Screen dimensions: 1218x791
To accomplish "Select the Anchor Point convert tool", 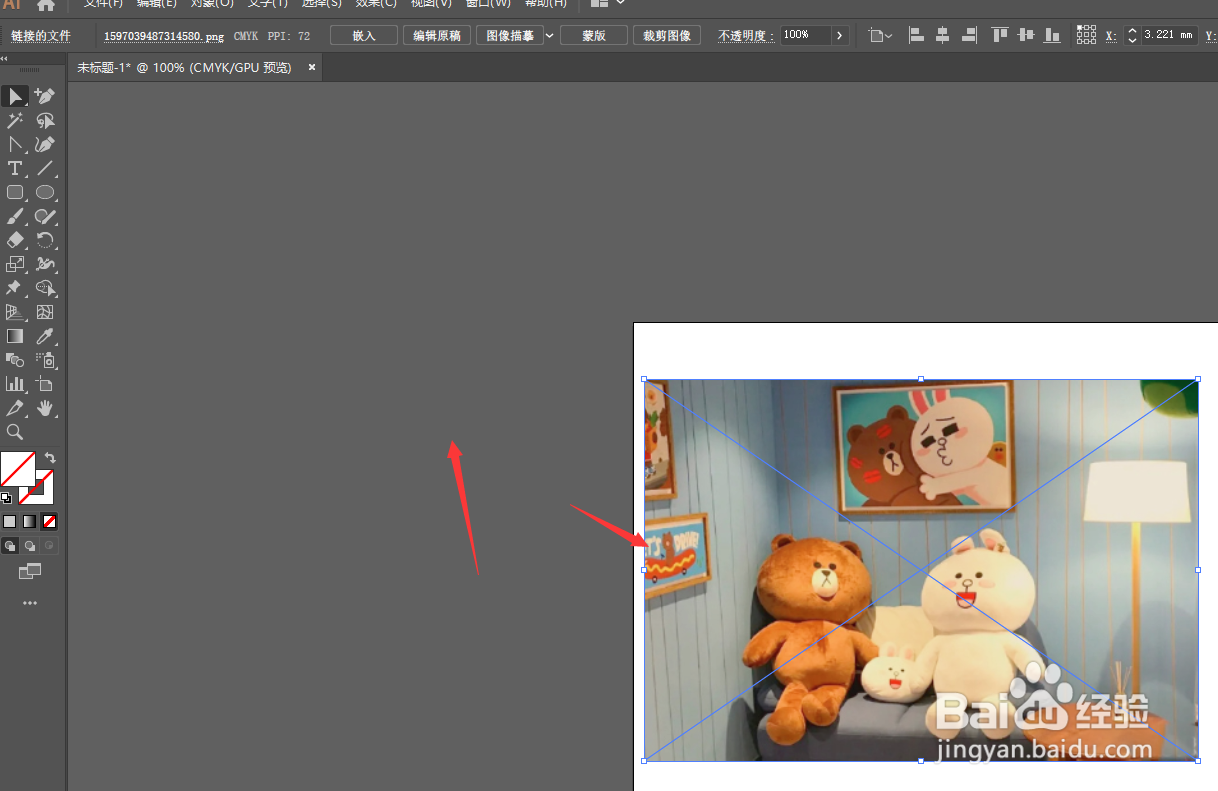I will click(x=15, y=144).
